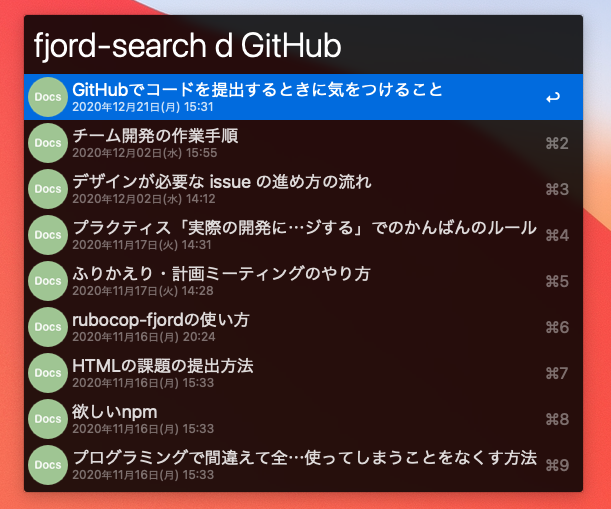Click the search field containing 'fjord-search d GitHub'
This screenshot has height=509, width=611.
click(x=303, y=45)
